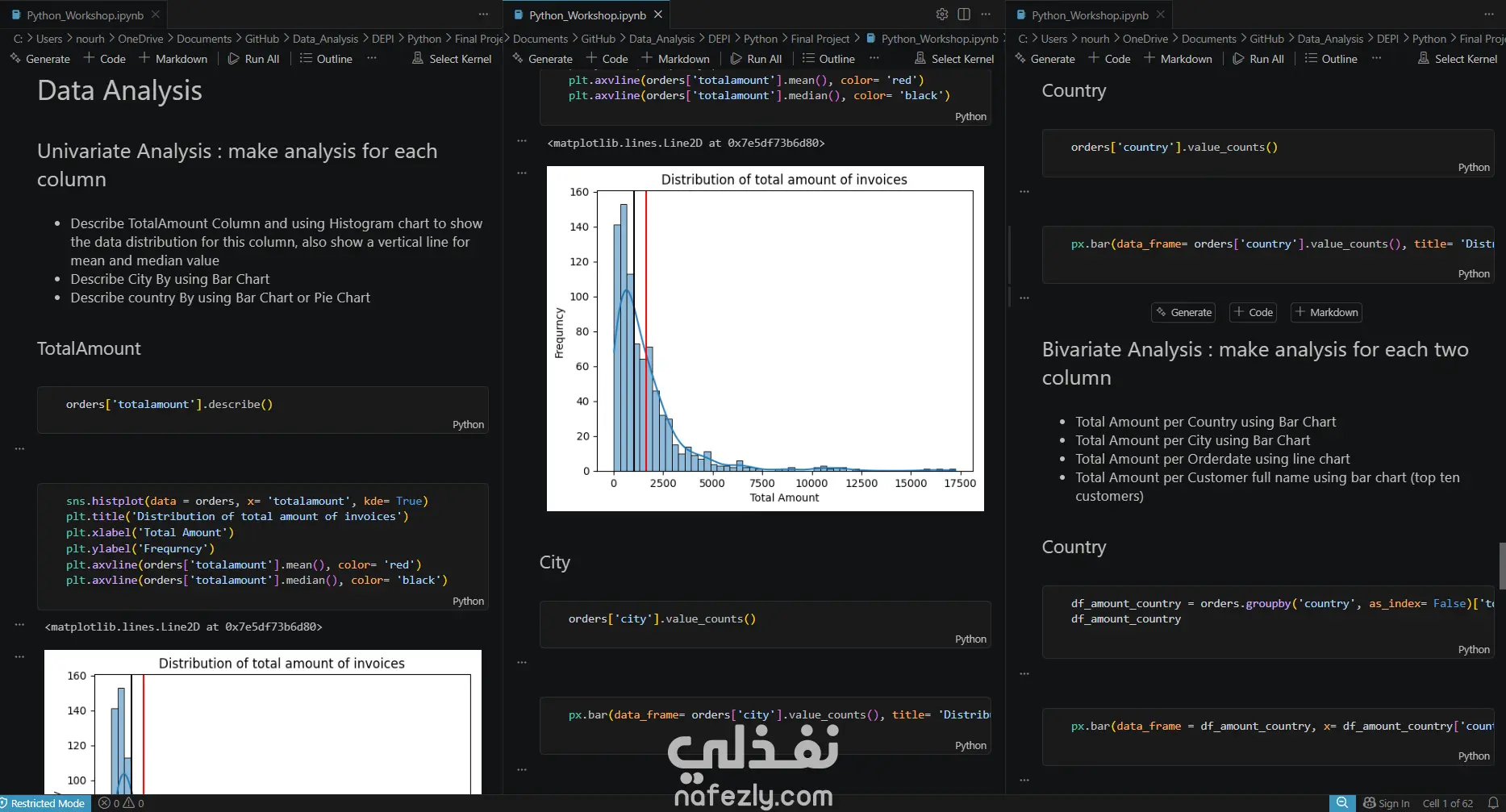Screen dimensions: 1506x812
Task: Open GitHub breadcrumb in the right editor group
Action: [x=1266, y=39]
